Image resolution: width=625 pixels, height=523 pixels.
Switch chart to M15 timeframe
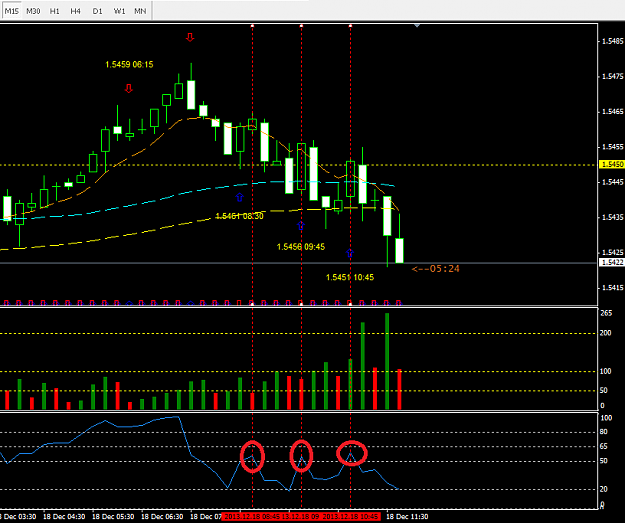(12, 11)
